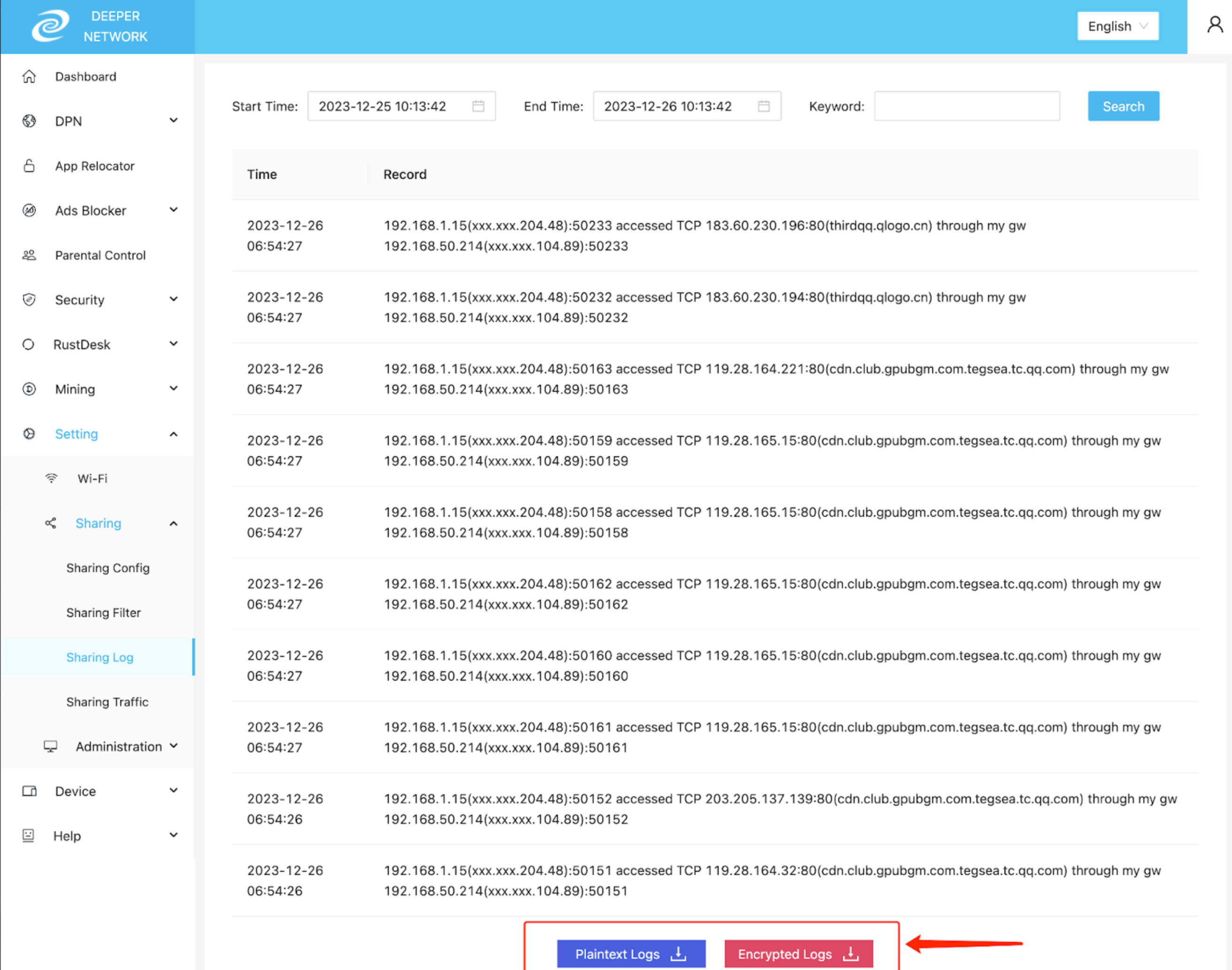Viewport: 1232px width, 970px height.
Task: Select record ending with port 50159
Action: pos(715,451)
